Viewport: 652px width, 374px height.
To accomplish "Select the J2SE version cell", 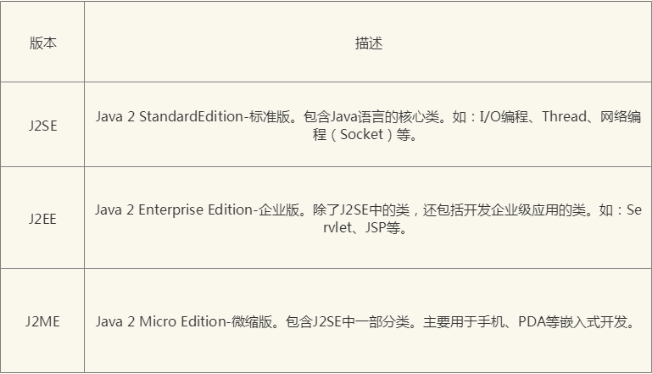I will click(x=43, y=125).
